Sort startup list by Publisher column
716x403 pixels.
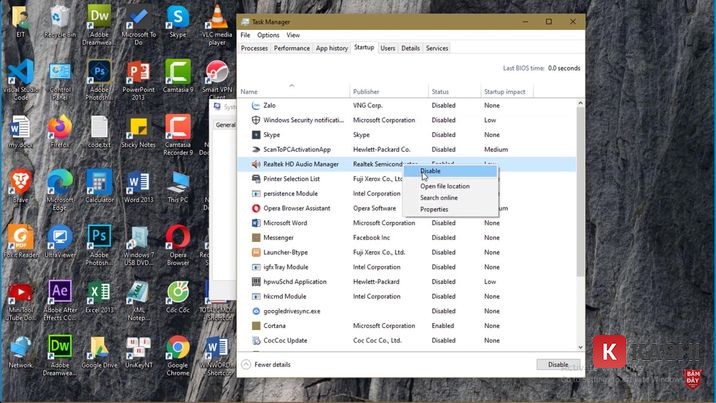point(389,92)
